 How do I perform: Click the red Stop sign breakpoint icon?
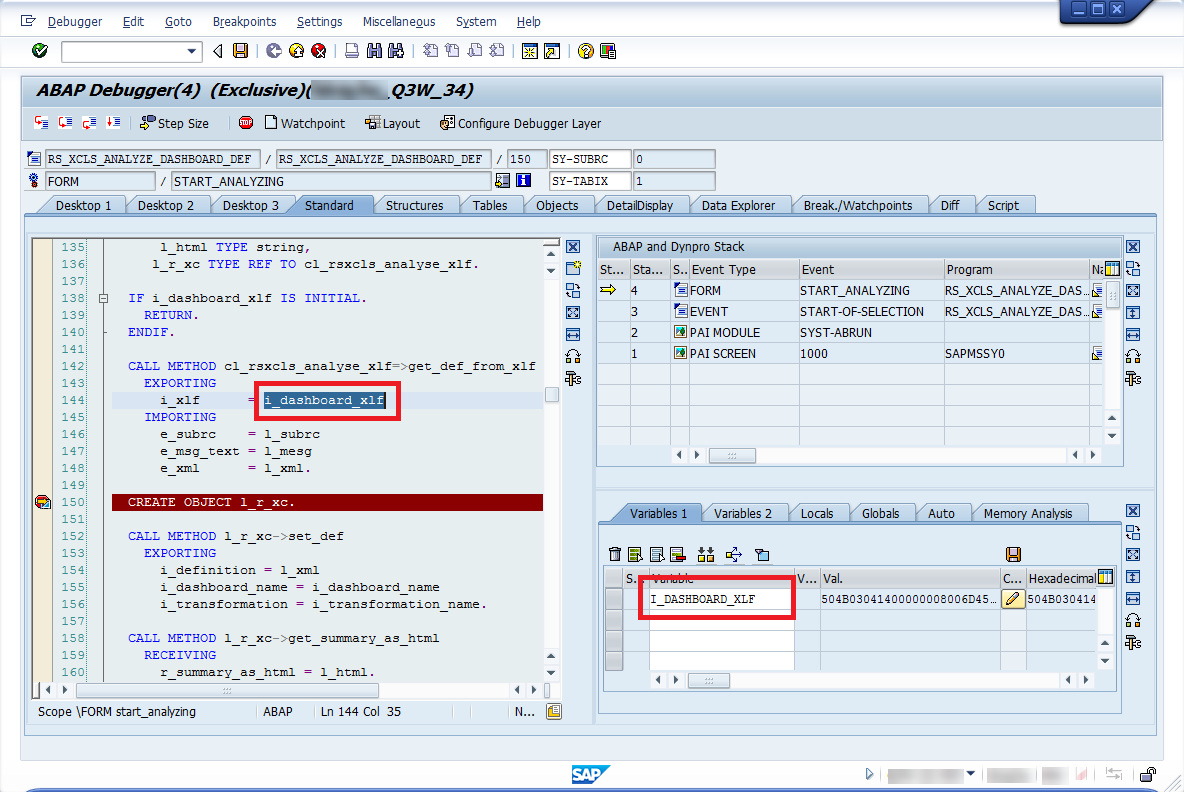(x=246, y=122)
